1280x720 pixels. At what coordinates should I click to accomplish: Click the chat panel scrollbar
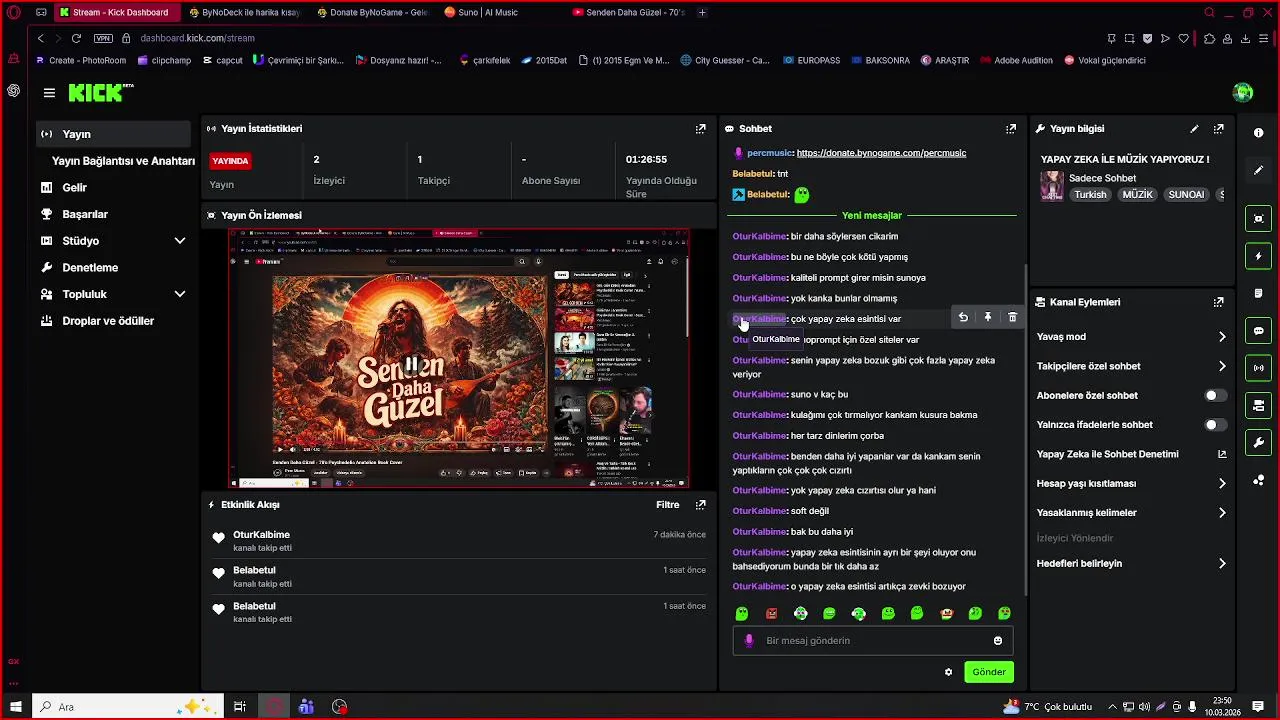pos(1026,430)
